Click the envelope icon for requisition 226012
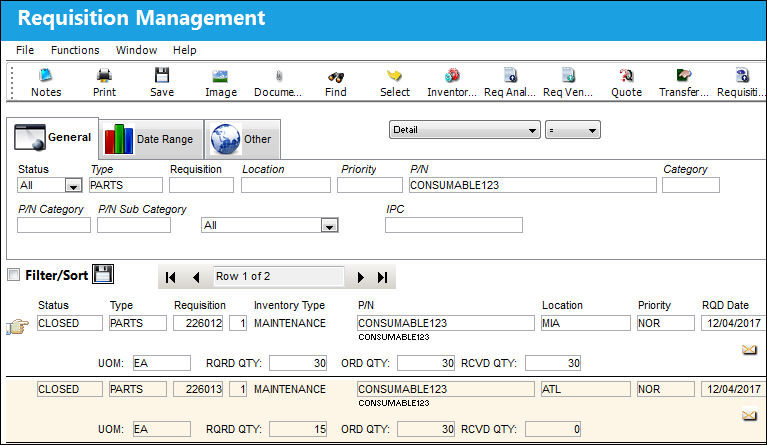The height and width of the screenshot is (445, 767). pyautogui.click(x=749, y=350)
